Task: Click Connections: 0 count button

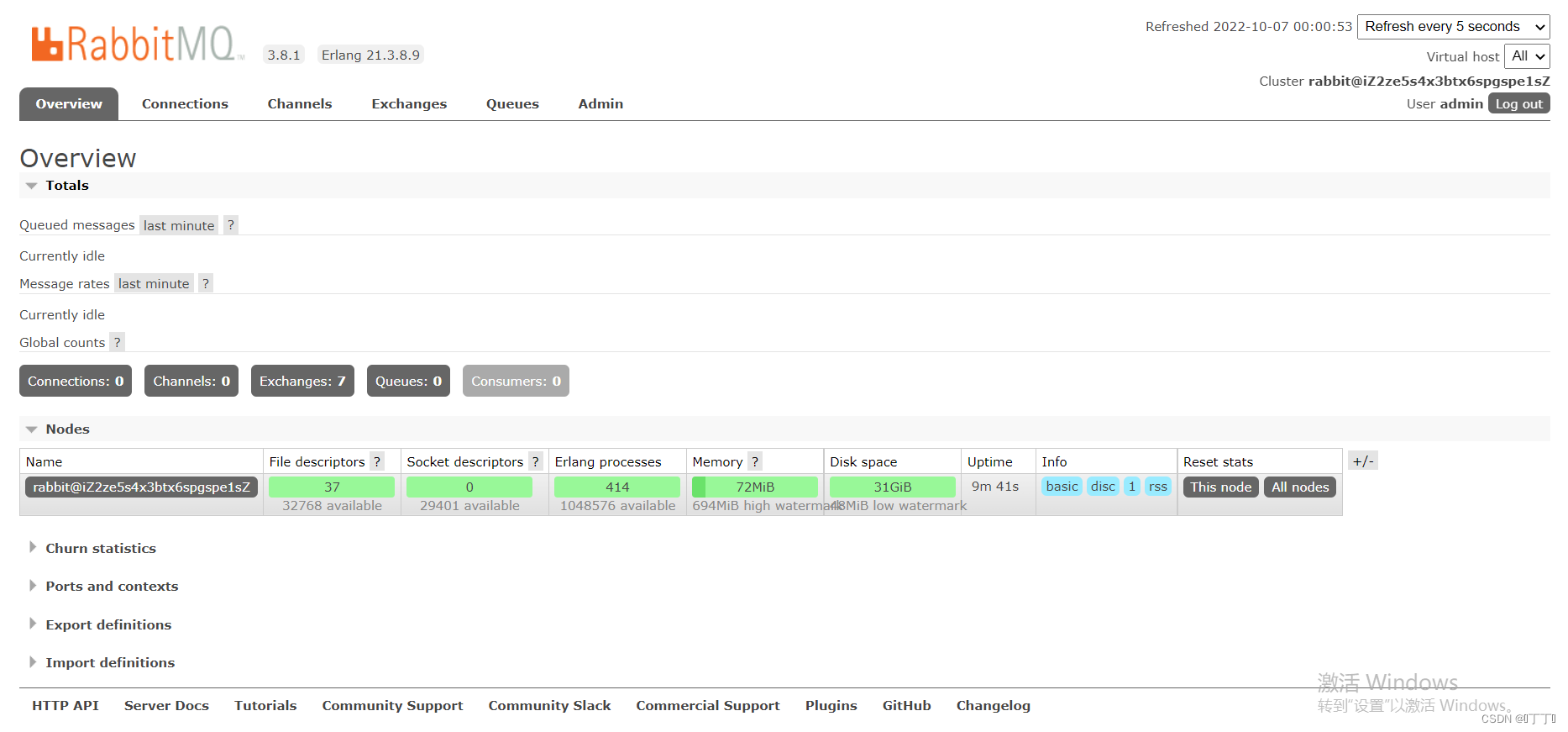Action: (76, 381)
